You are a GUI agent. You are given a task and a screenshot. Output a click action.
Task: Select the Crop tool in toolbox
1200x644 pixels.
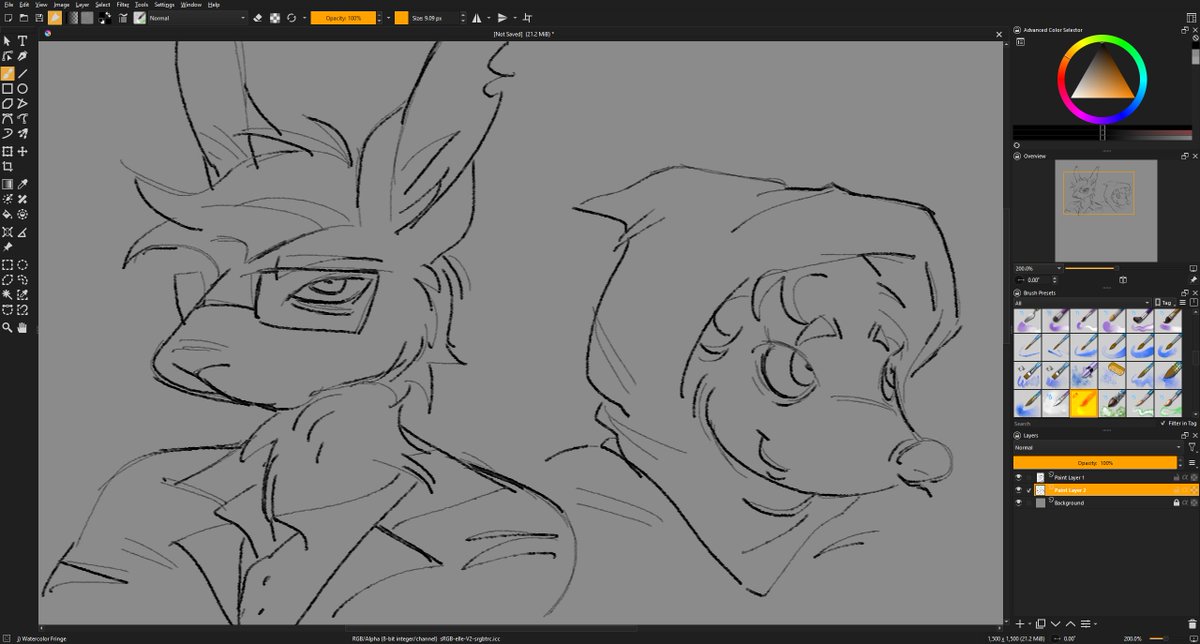[x=7, y=167]
